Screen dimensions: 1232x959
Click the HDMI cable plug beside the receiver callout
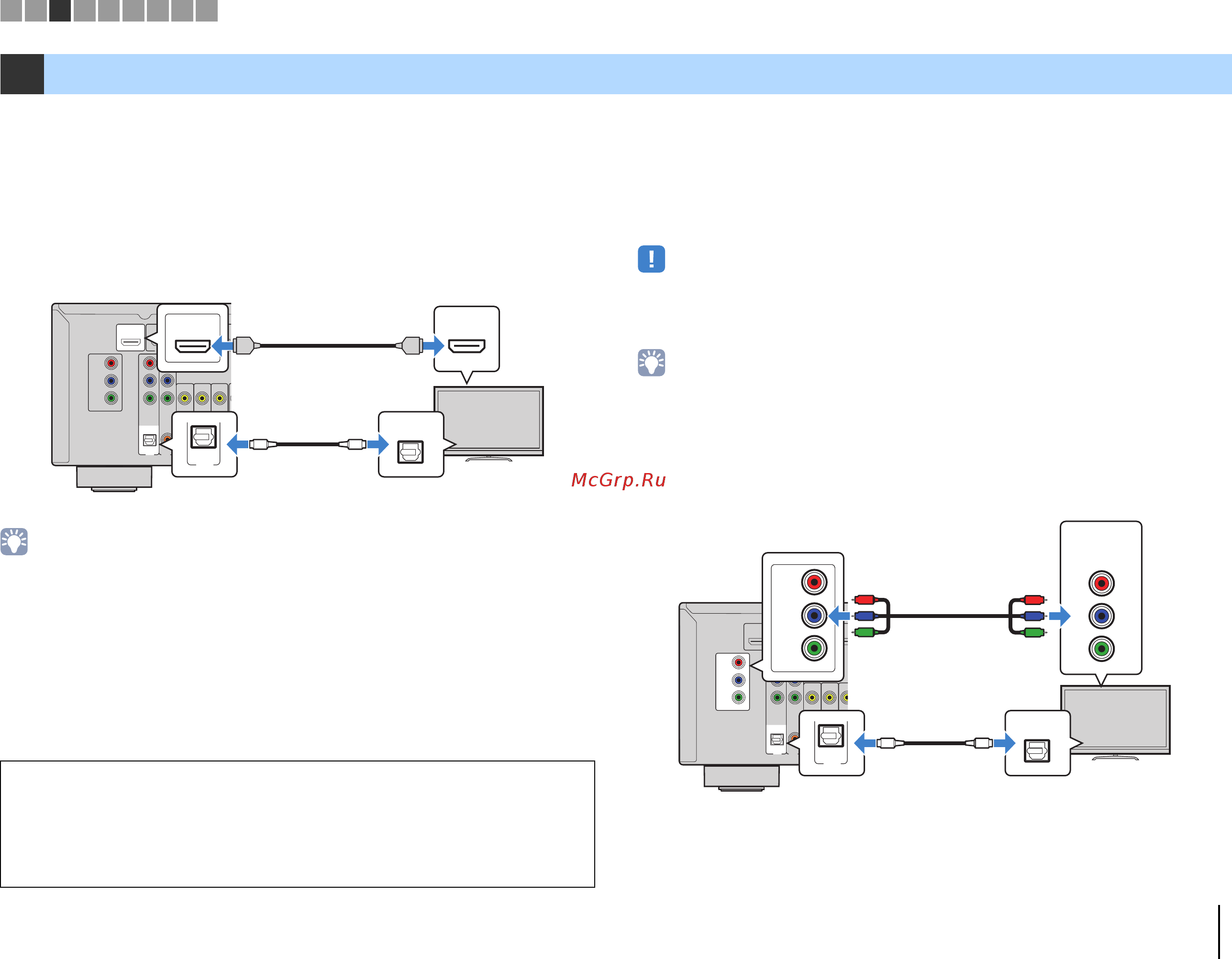[246, 345]
